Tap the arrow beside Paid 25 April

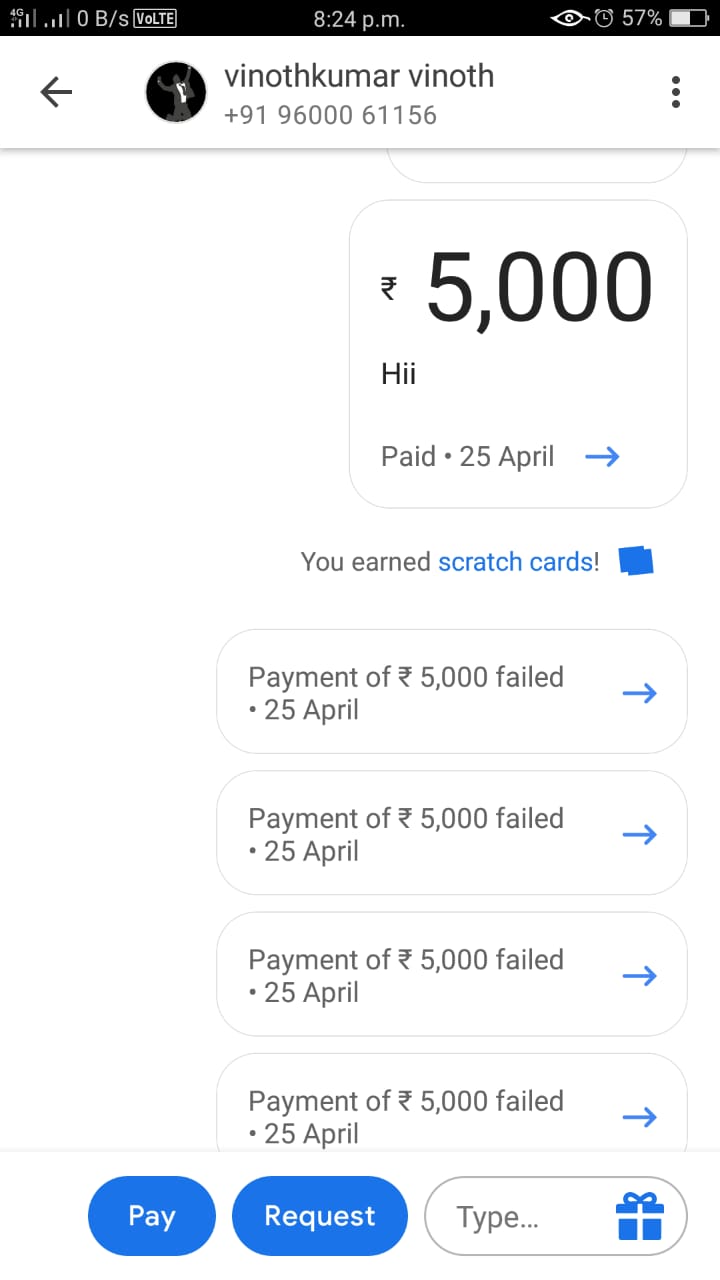pyautogui.click(x=602, y=457)
